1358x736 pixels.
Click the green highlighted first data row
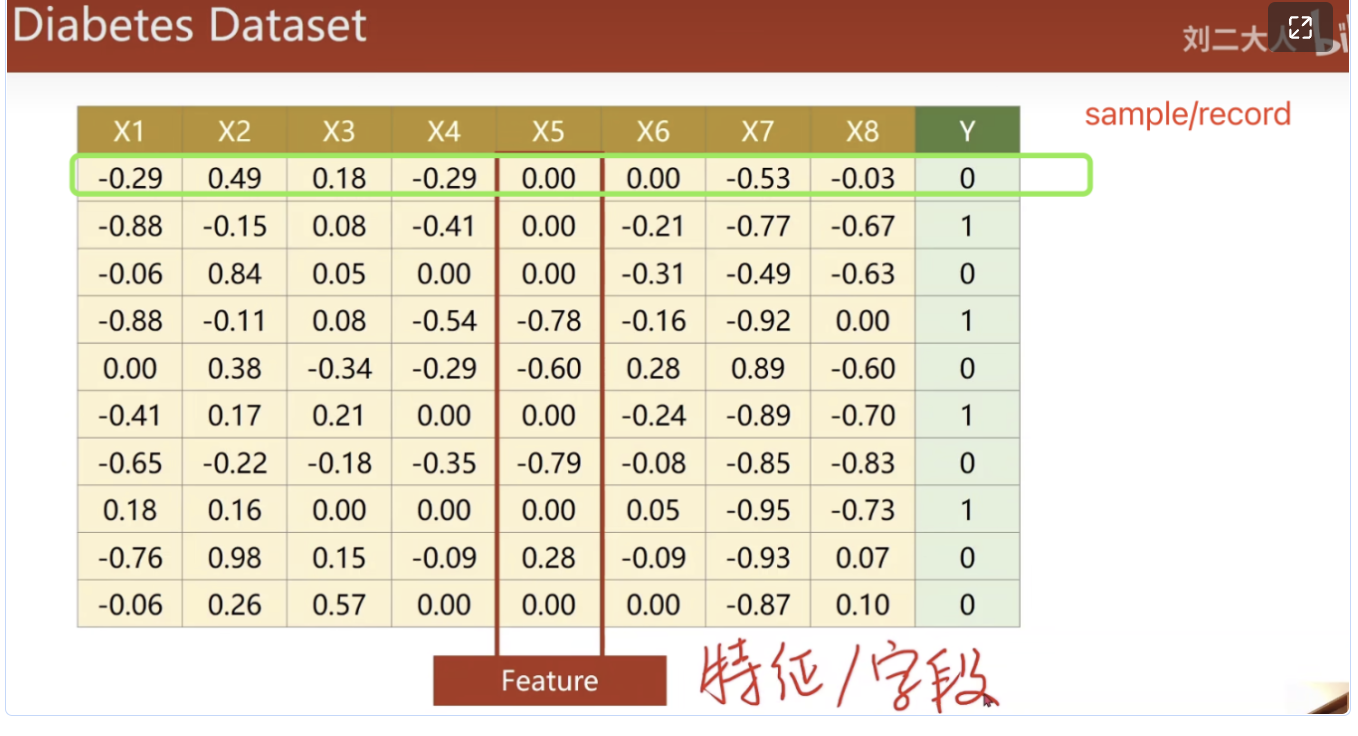coord(580,177)
